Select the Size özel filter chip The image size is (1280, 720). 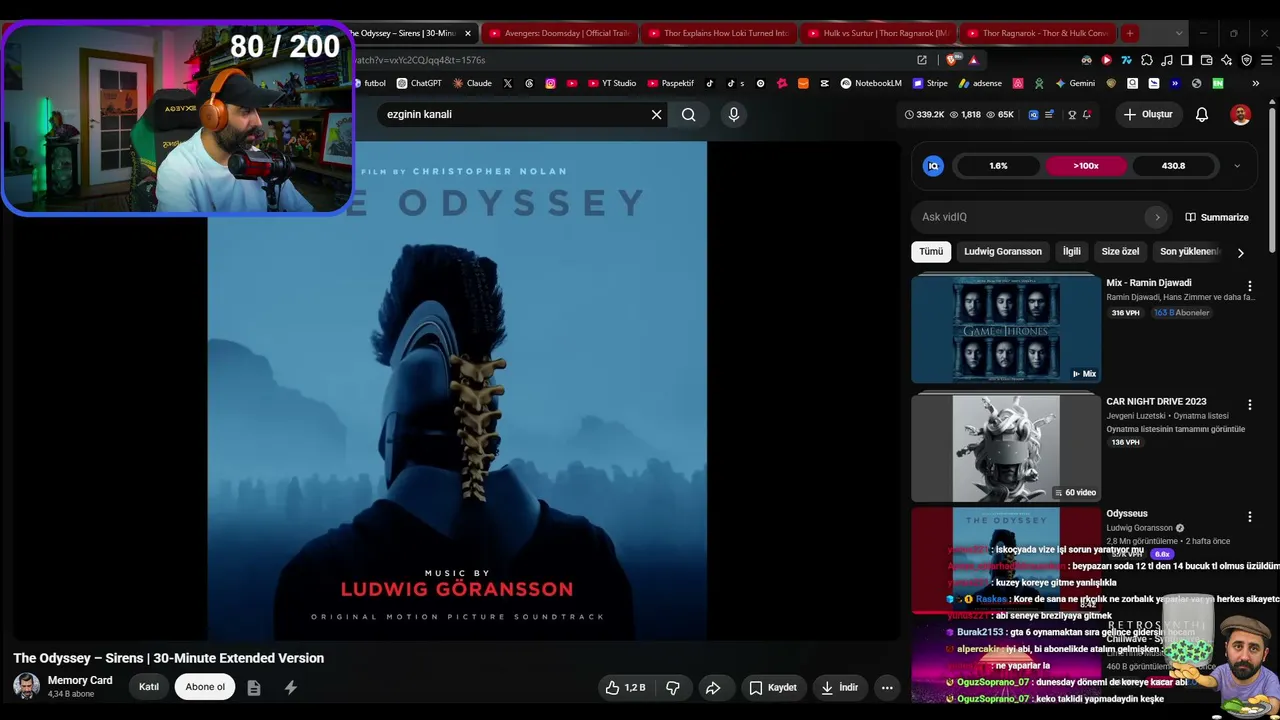1120,252
